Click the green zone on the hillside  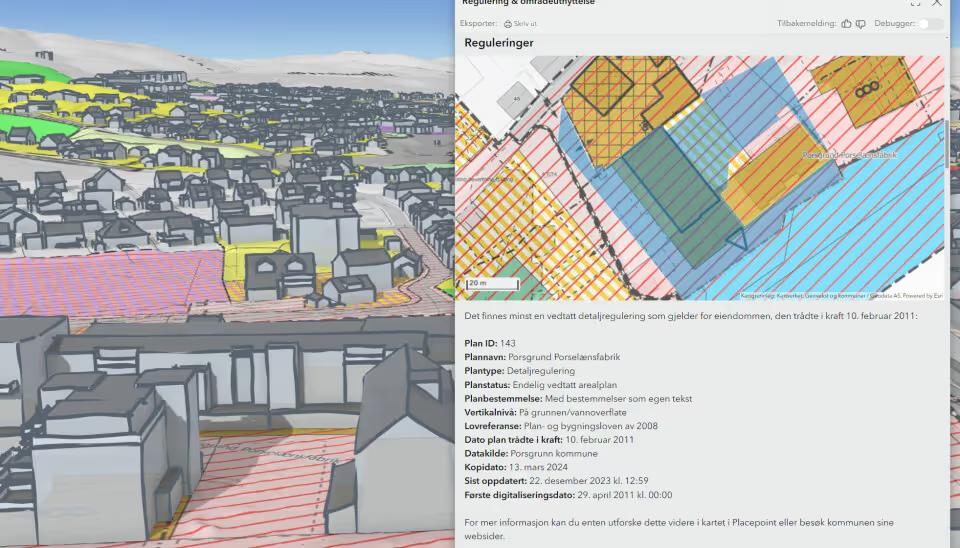coord(31,72)
